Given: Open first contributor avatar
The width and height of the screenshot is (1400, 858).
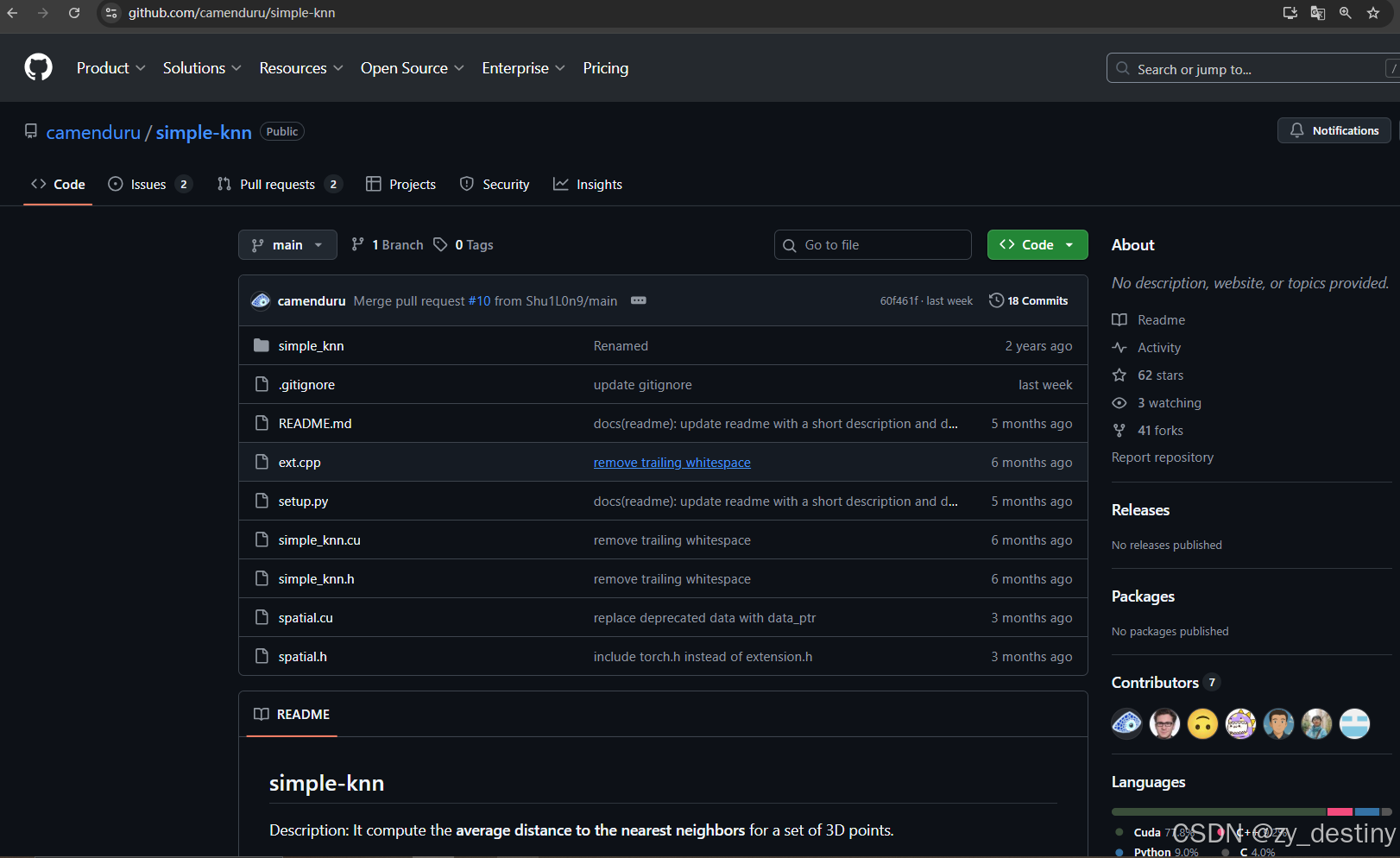Looking at the screenshot, I should pyautogui.click(x=1127, y=723).
